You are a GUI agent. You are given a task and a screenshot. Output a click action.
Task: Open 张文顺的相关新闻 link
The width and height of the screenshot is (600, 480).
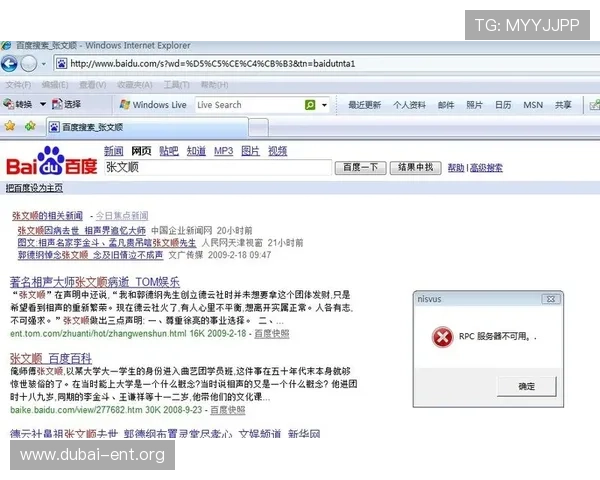tap(47, 216)
